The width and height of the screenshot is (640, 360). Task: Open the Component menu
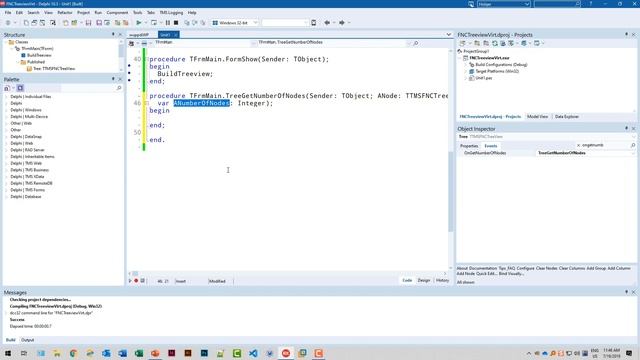click(x=117, y=13)
